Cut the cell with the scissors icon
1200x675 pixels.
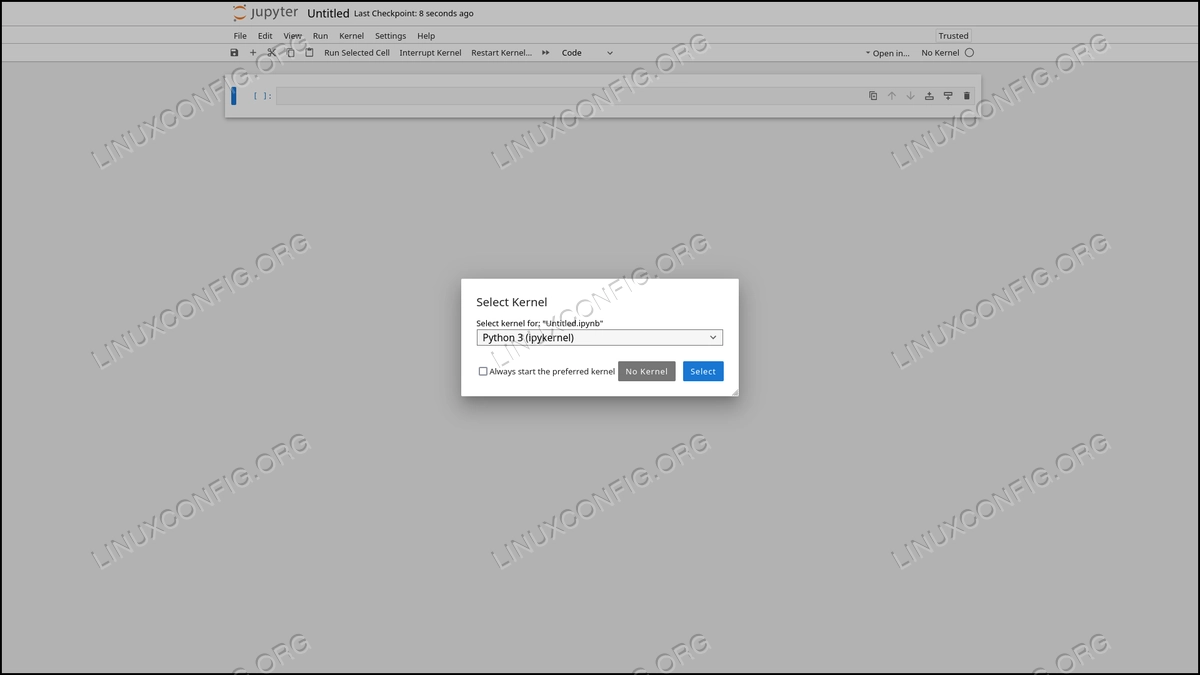point(271,53)
